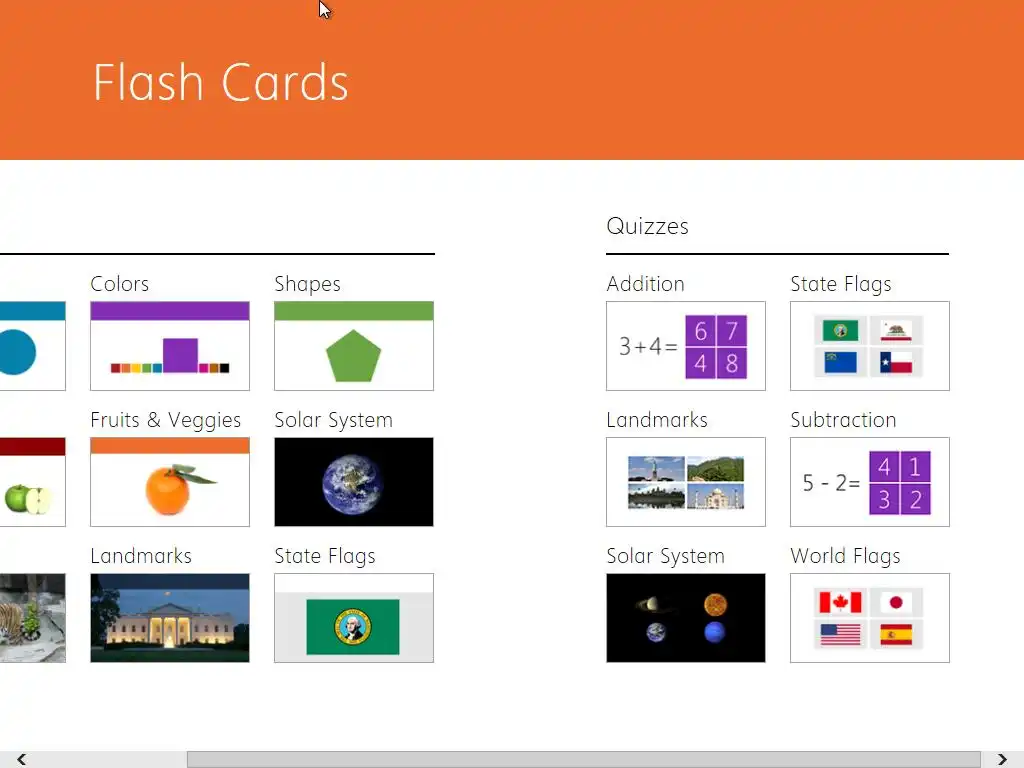This screenshot has width=1024, height=768.
Task: Select the Shapes label text
Action: point(308,285)
